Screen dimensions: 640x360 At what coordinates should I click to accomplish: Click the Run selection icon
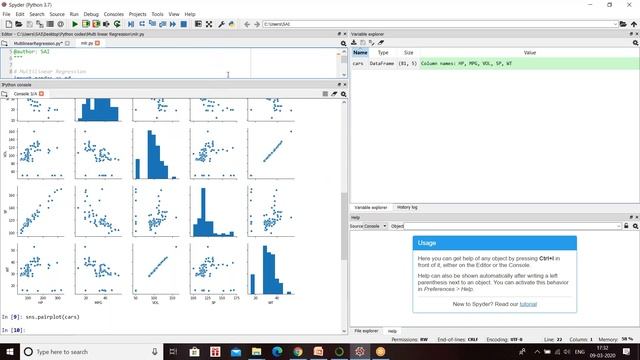point(106,24)
